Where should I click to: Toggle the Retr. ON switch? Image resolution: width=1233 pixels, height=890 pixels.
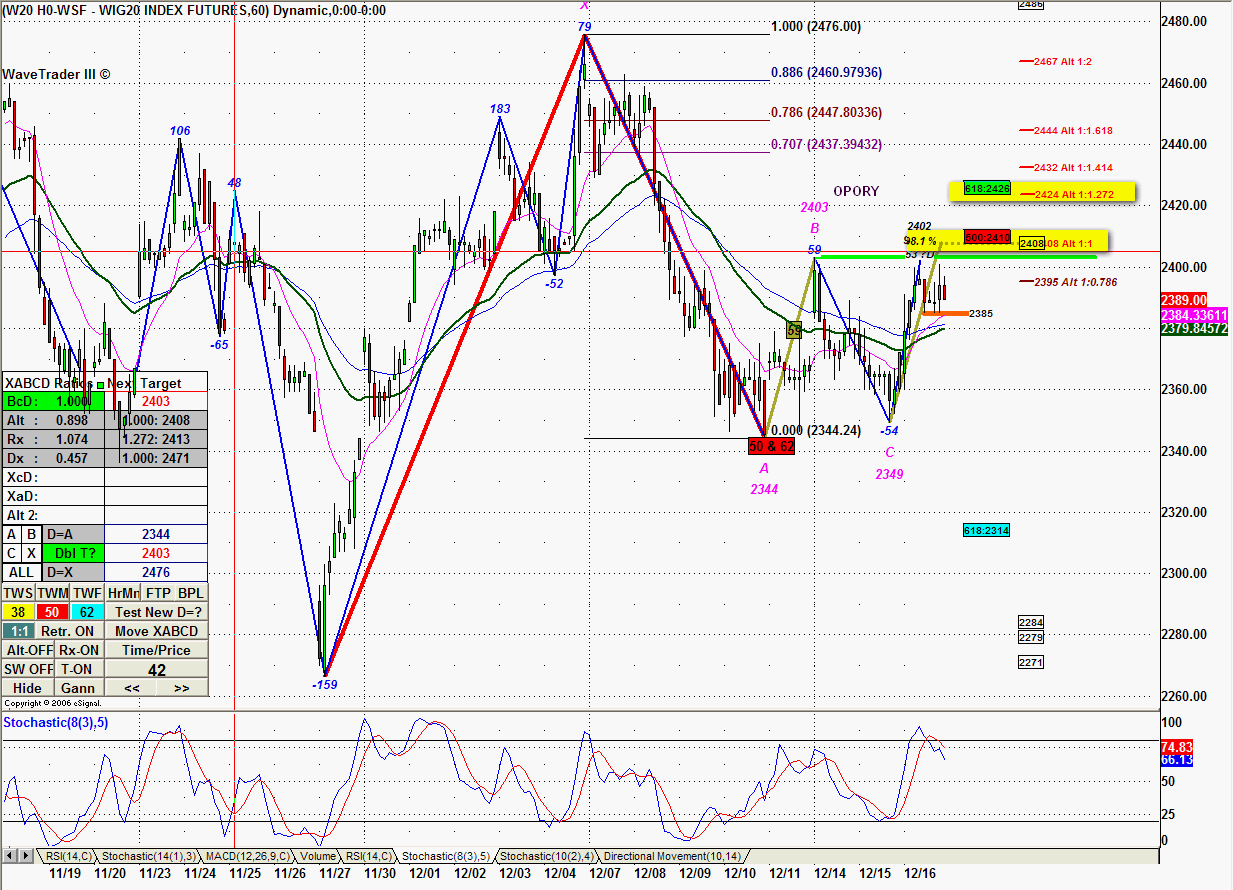[x=69, y=631]
